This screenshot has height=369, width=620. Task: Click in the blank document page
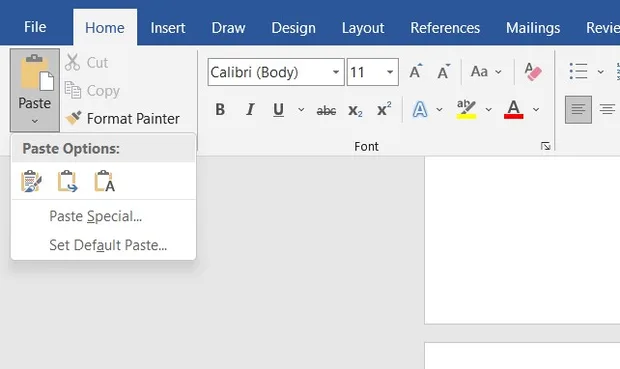click(522, 240)
